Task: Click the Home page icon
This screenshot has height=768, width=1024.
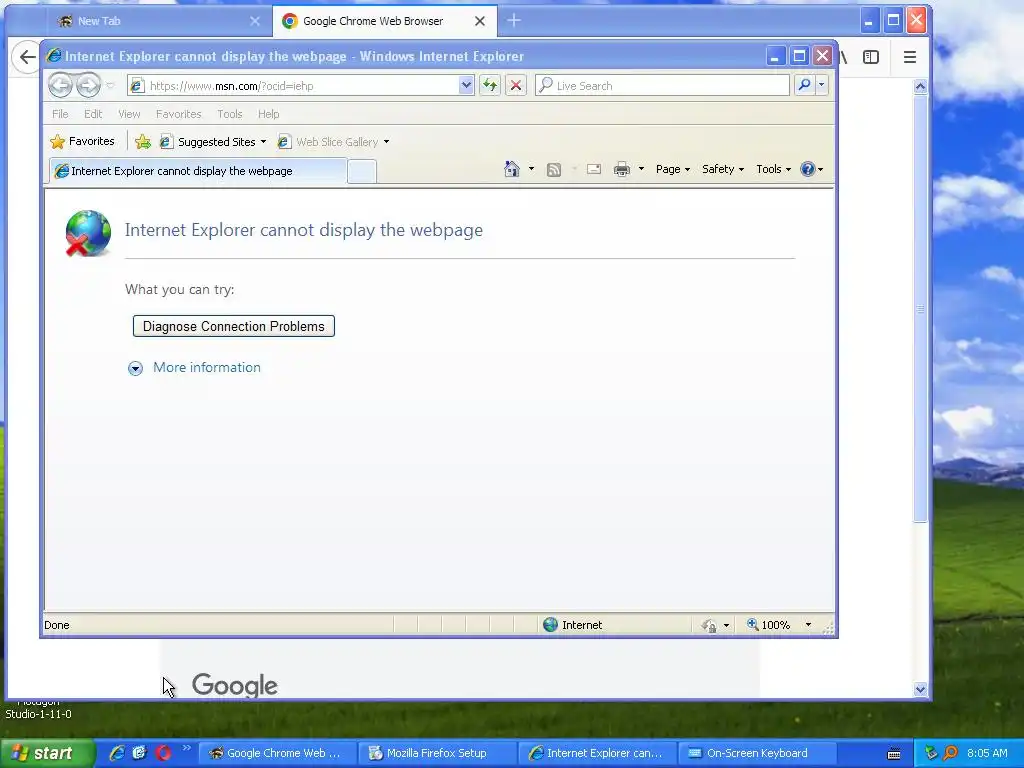Action: [511, 169]
